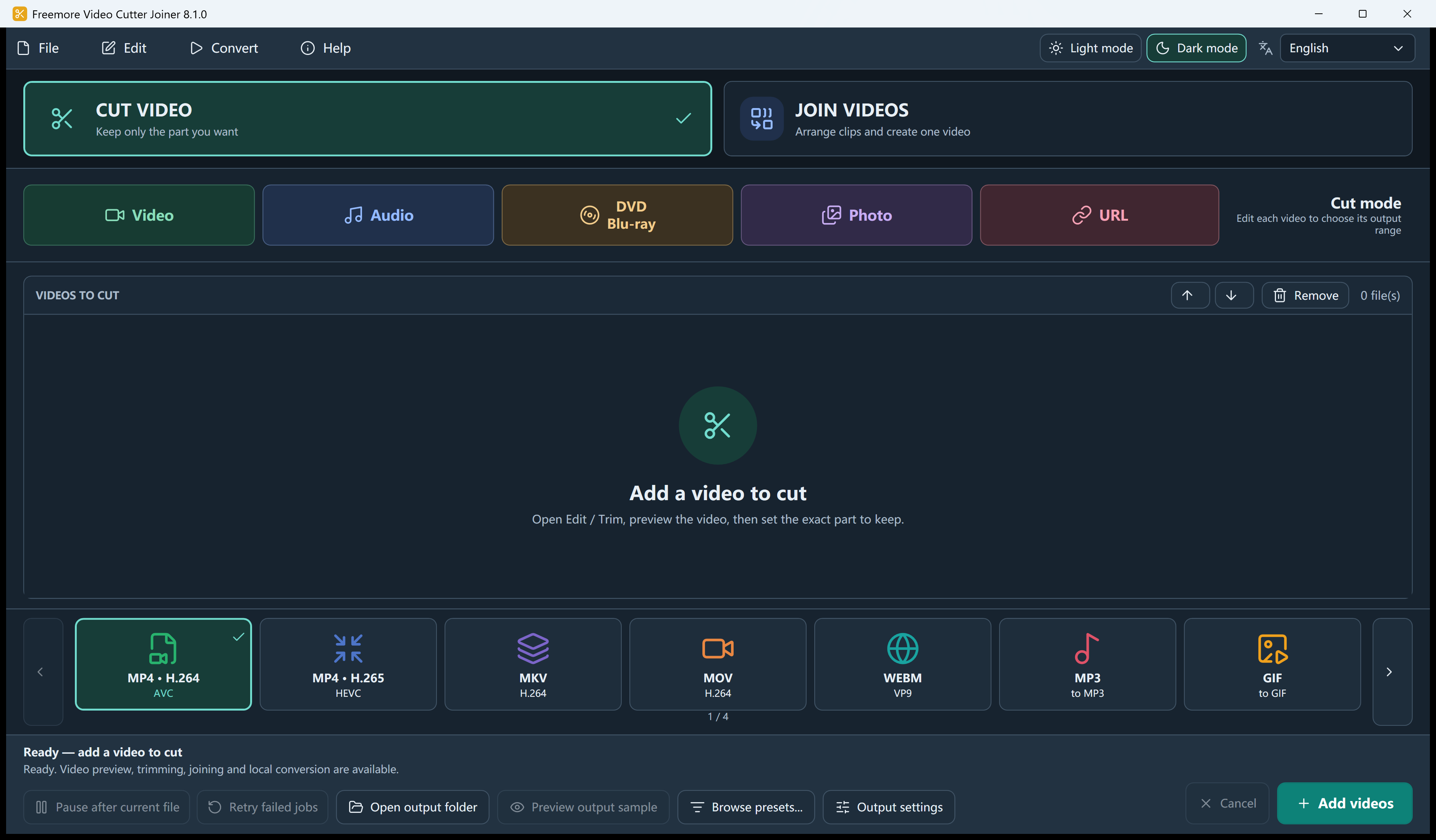
Task: Add an Audio source
Action: (378, 215)
